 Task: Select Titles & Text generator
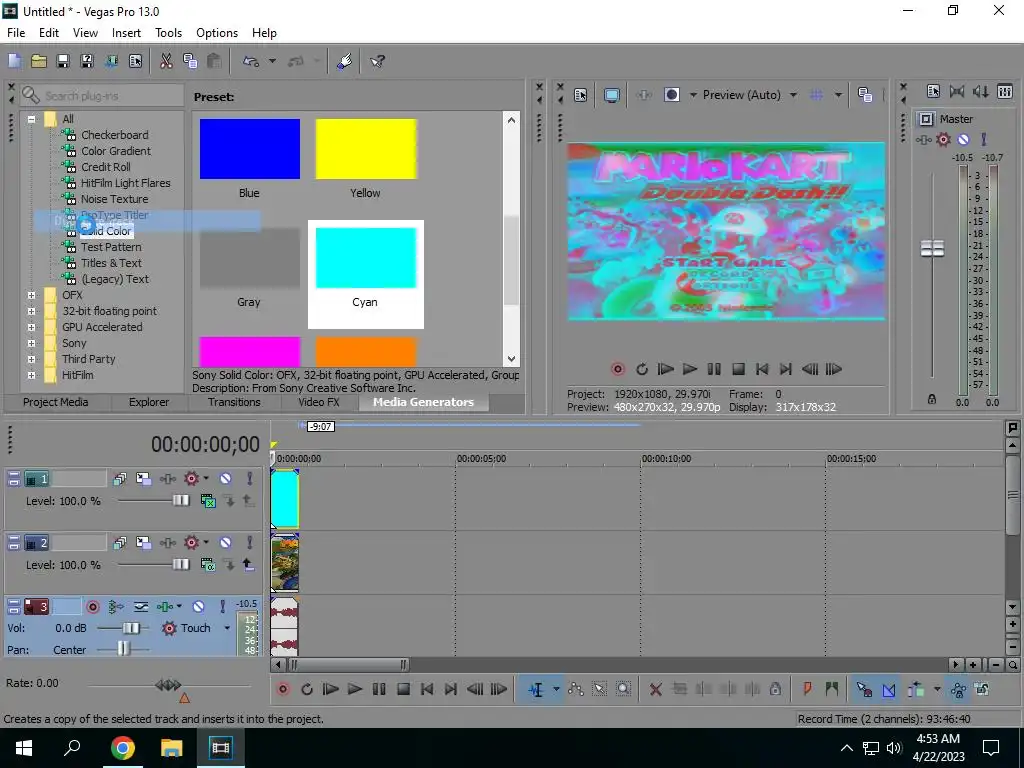(111, 263)
